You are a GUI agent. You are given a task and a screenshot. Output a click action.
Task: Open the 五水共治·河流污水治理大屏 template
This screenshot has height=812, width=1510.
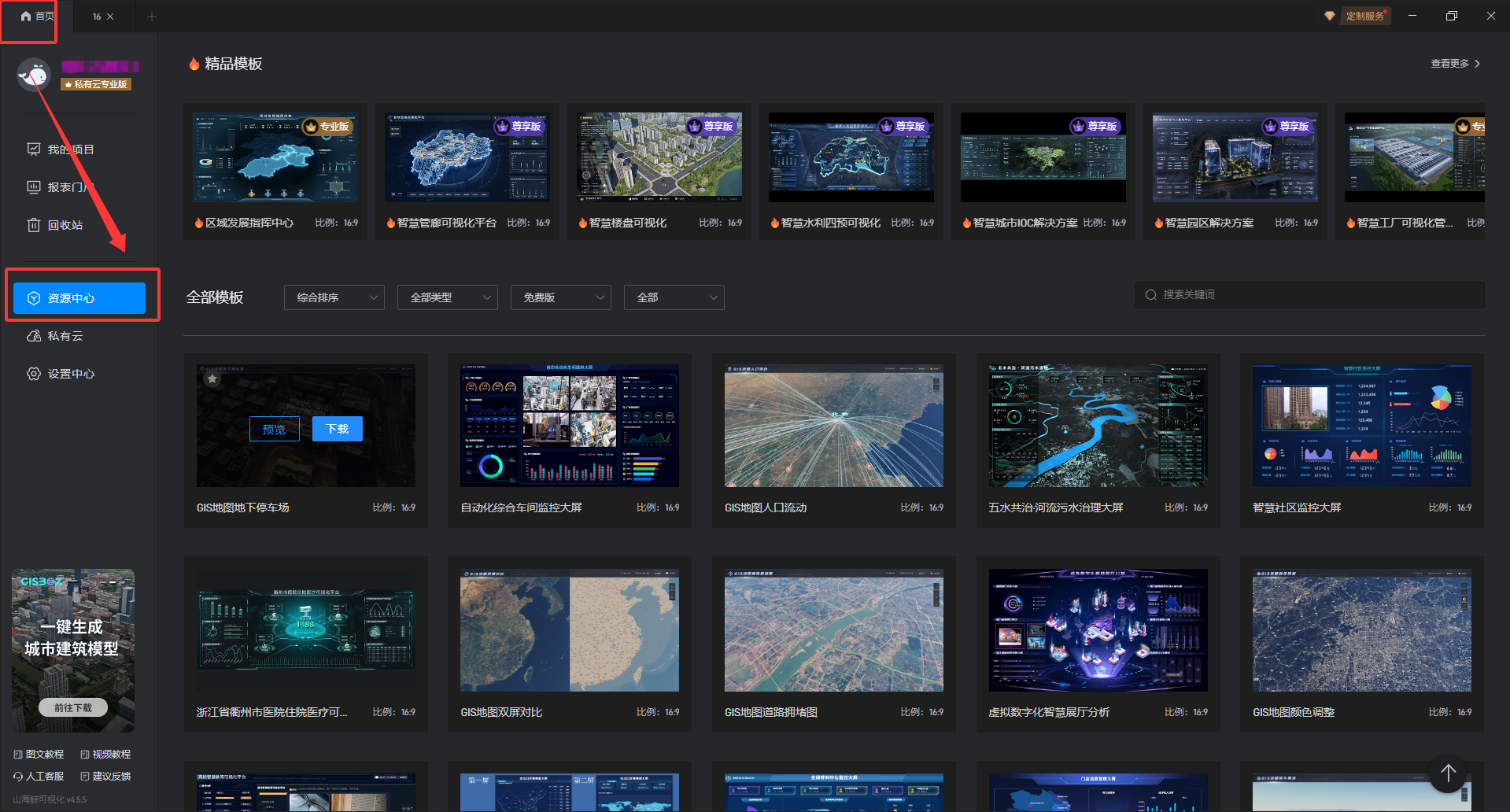click(1098, 426)
